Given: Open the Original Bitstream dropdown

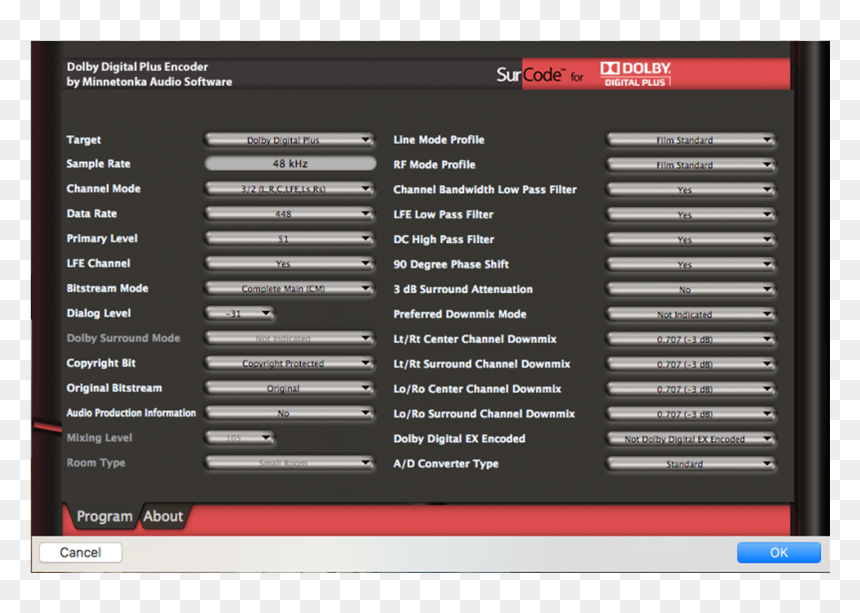Looking at the screenshot, I should click(290, 388).
